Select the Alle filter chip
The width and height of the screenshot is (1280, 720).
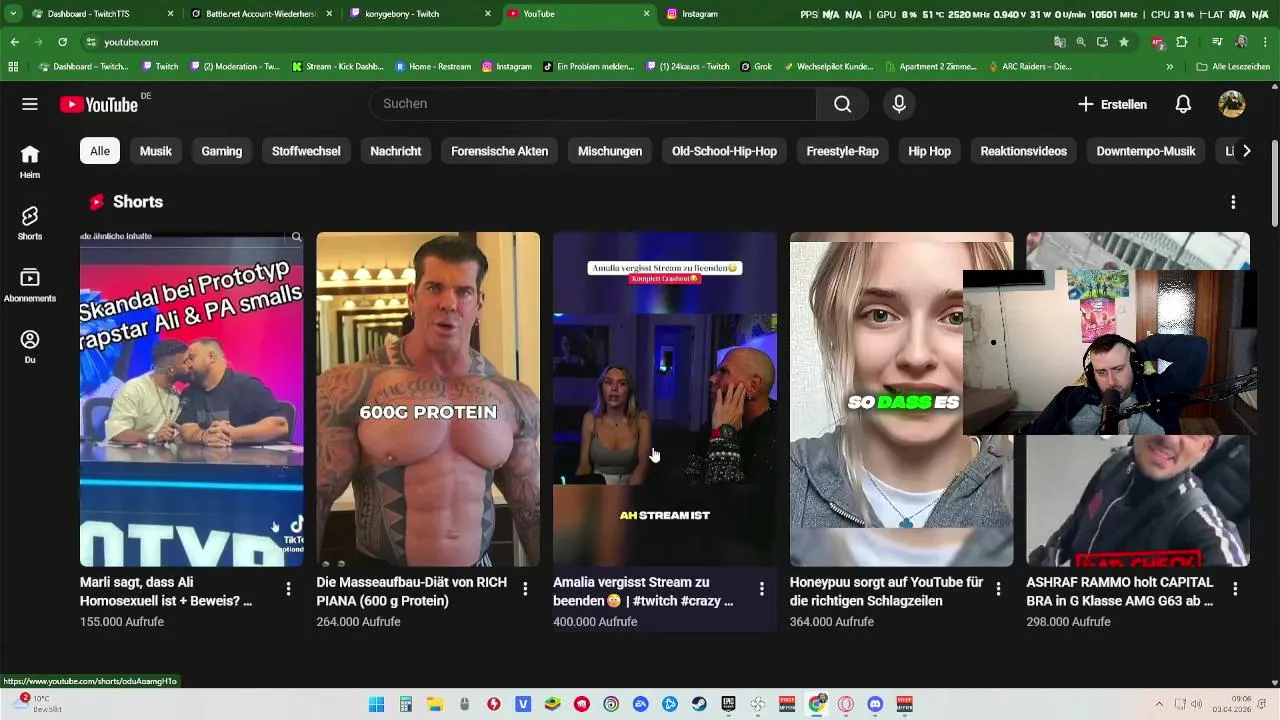pyautogui.click(x=100, y=151)
